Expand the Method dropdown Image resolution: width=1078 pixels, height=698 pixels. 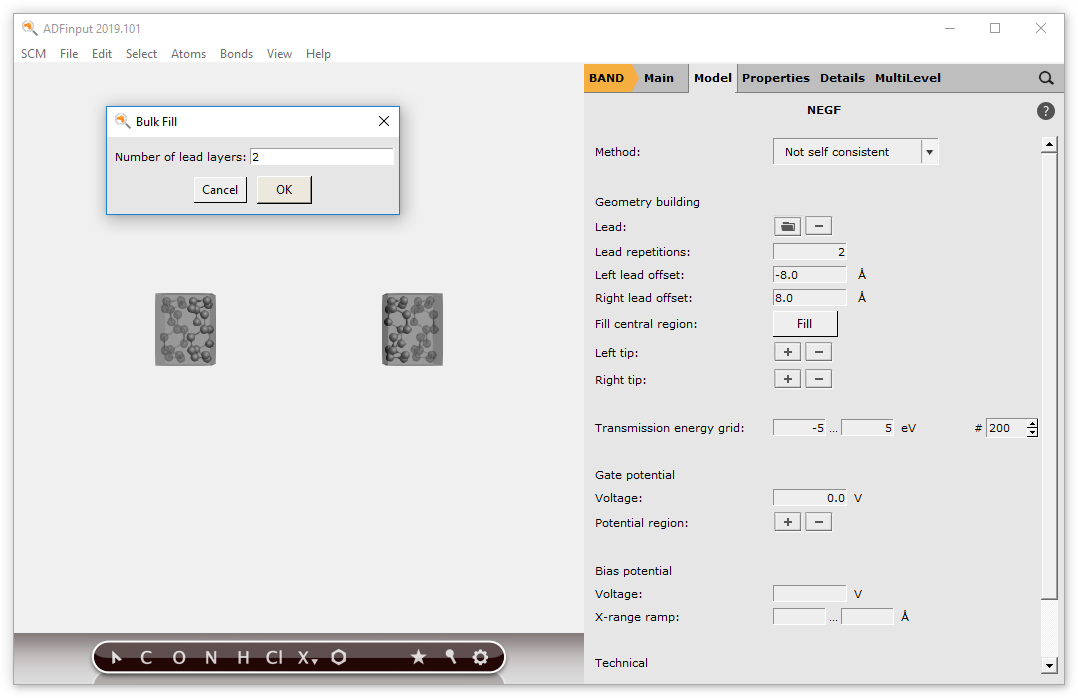tap(929, 152)
